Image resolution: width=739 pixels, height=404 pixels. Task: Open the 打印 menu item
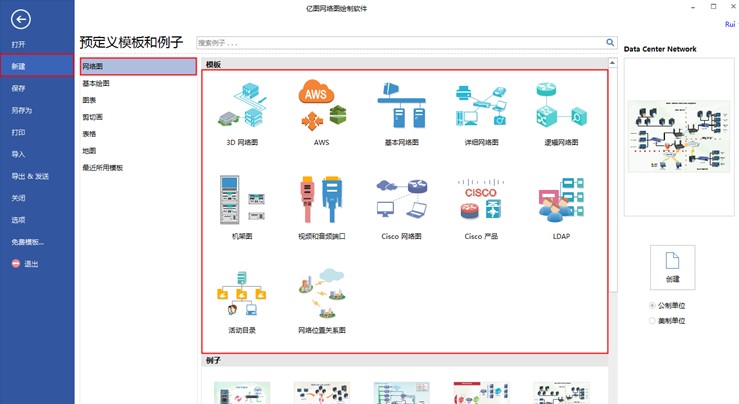point(18,132)
